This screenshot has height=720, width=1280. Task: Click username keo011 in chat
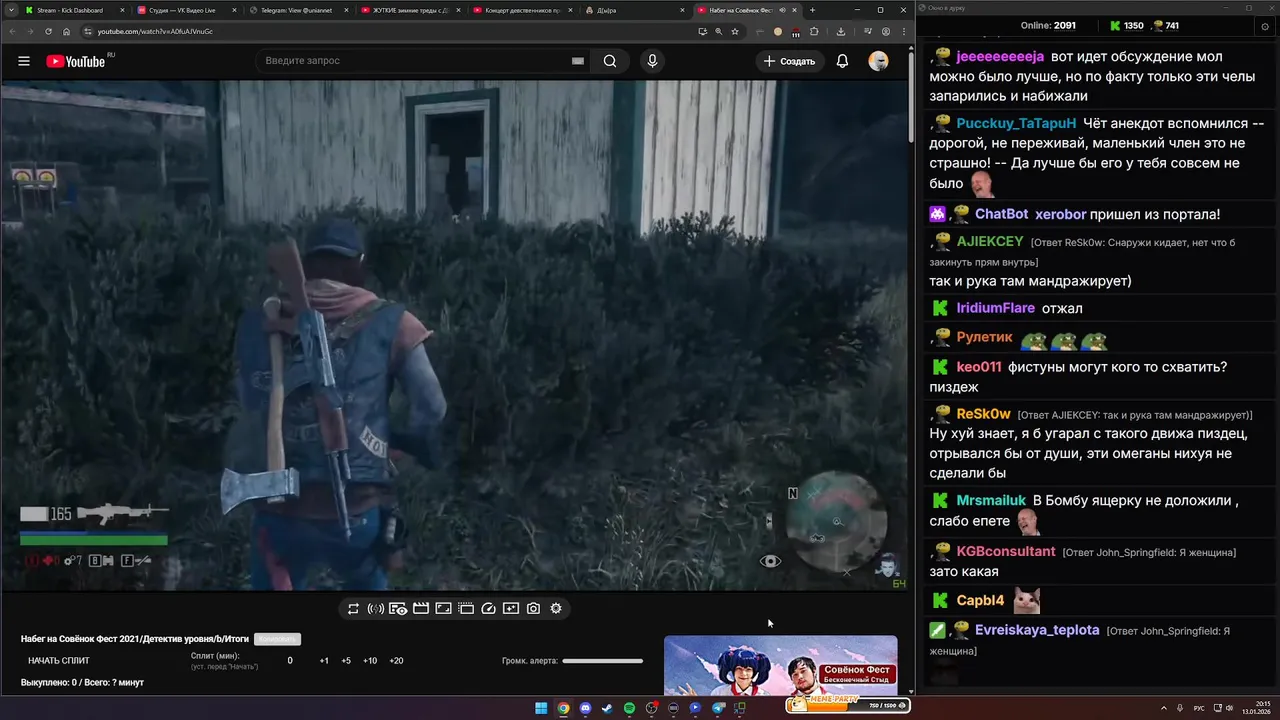click(x=979, y=367)
